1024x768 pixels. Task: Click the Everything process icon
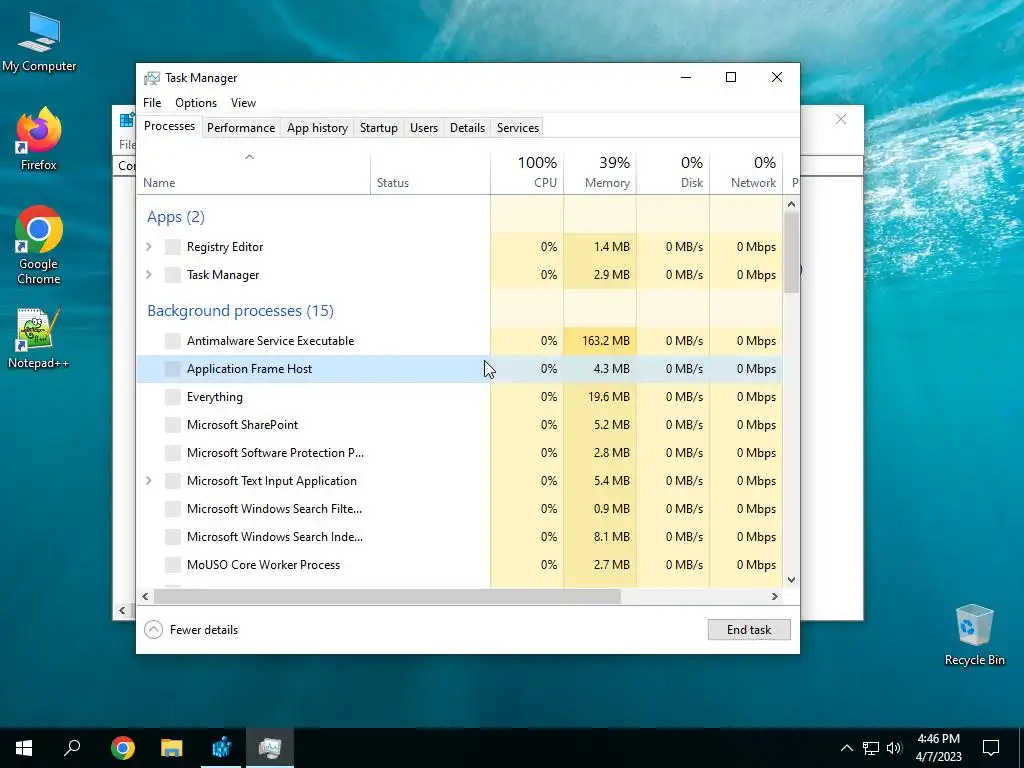172,397
